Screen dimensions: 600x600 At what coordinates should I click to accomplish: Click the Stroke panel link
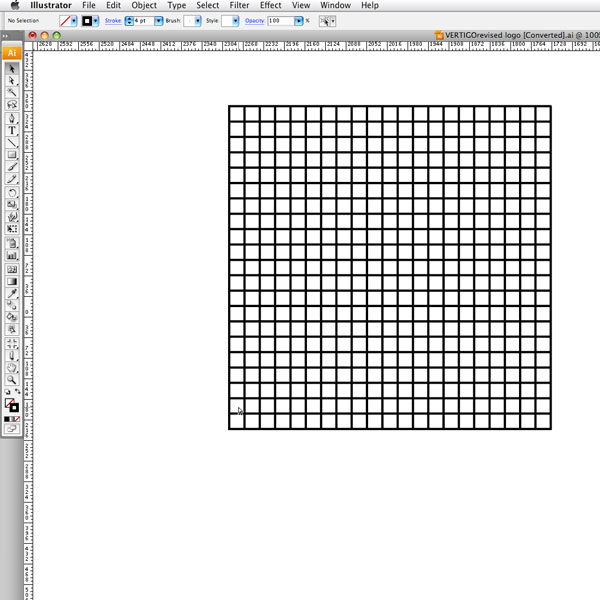113,20
